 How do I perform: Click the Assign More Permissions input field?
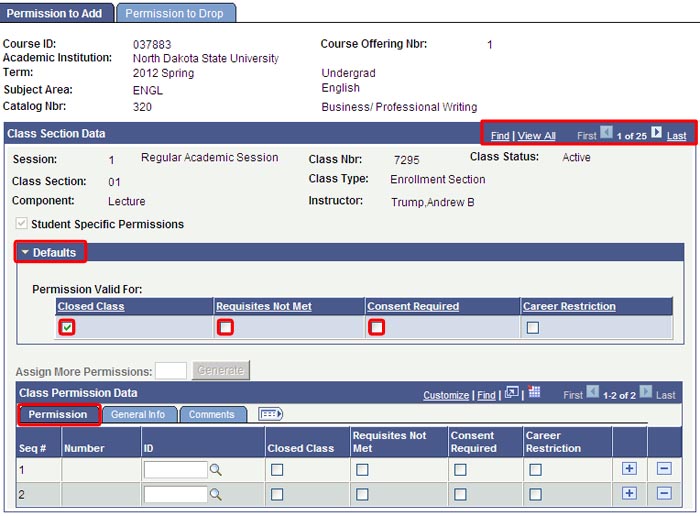(x=171, y=371)
